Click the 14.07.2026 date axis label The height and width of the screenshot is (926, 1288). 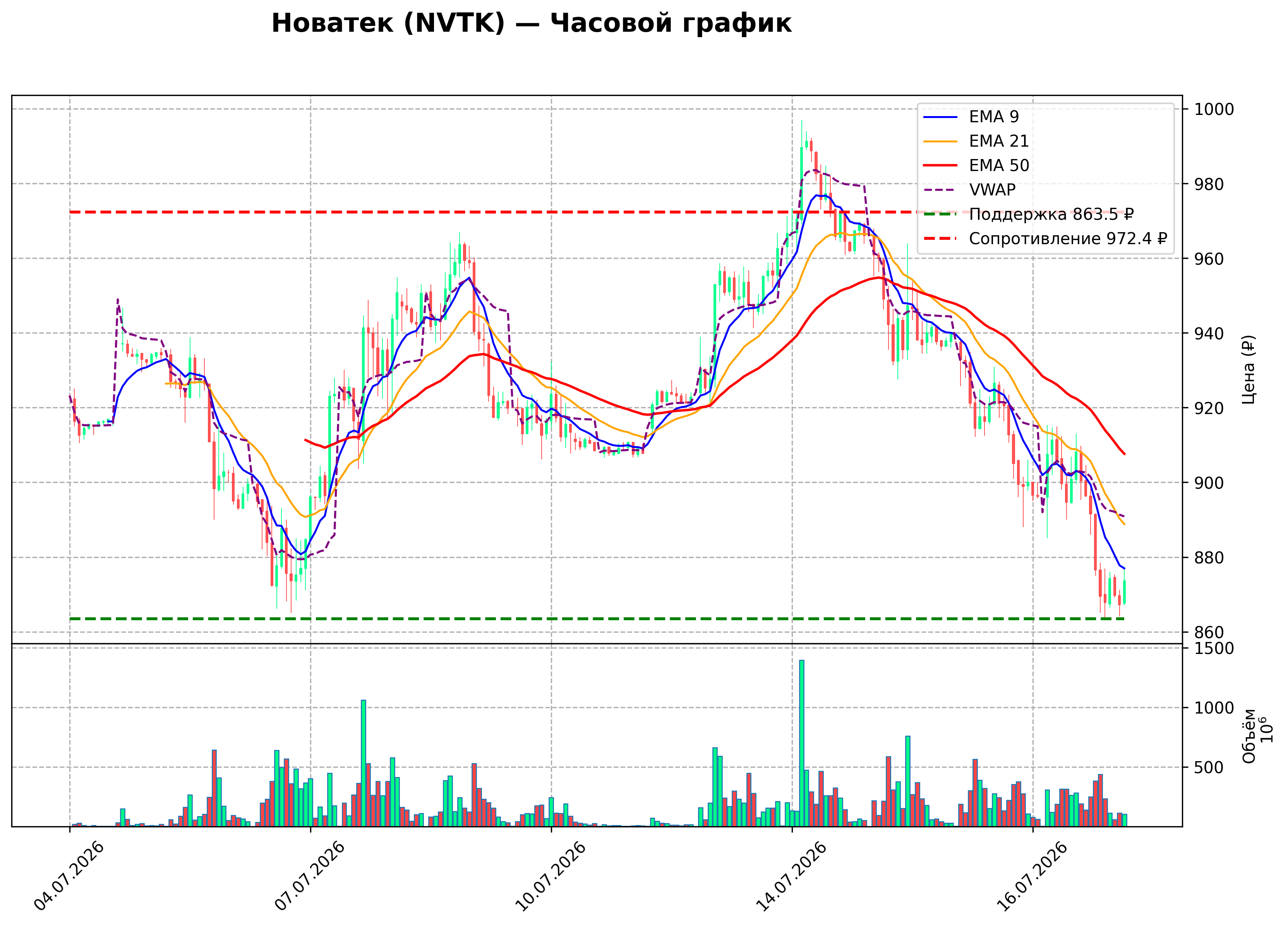[792, 876]
